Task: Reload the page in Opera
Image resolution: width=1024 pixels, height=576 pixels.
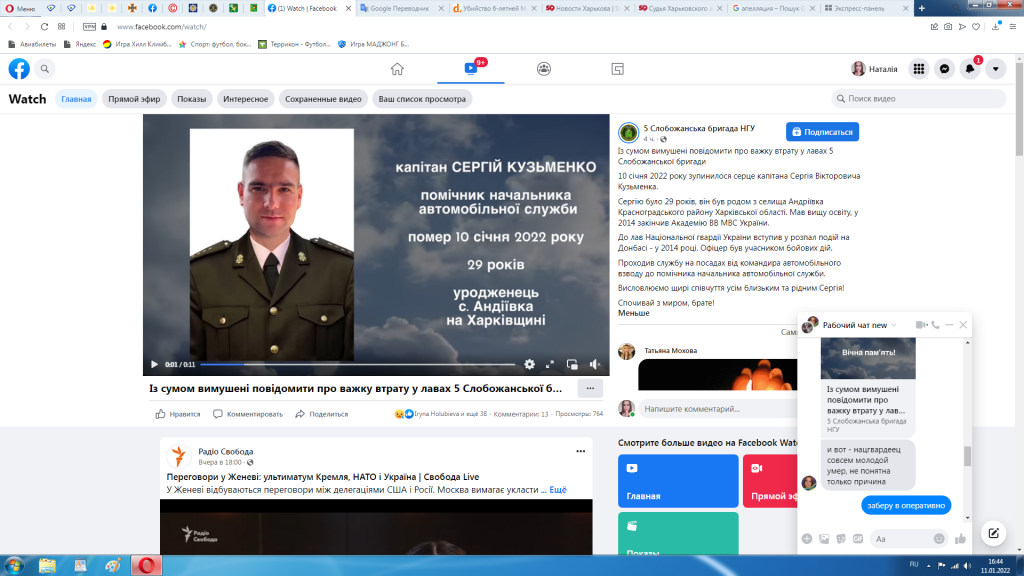Action: (x=44, y=27)
